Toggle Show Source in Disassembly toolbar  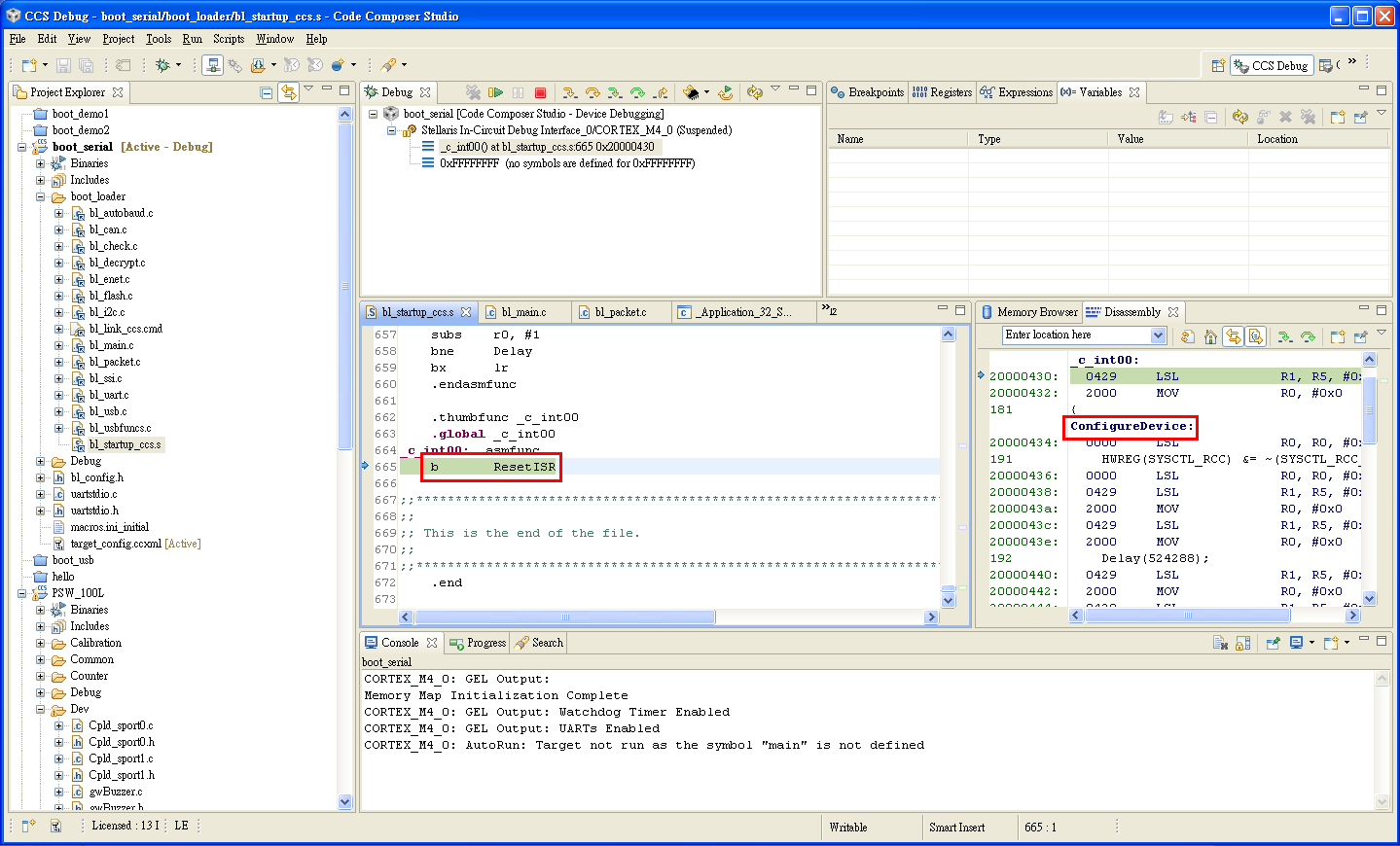pos(1256,336)
